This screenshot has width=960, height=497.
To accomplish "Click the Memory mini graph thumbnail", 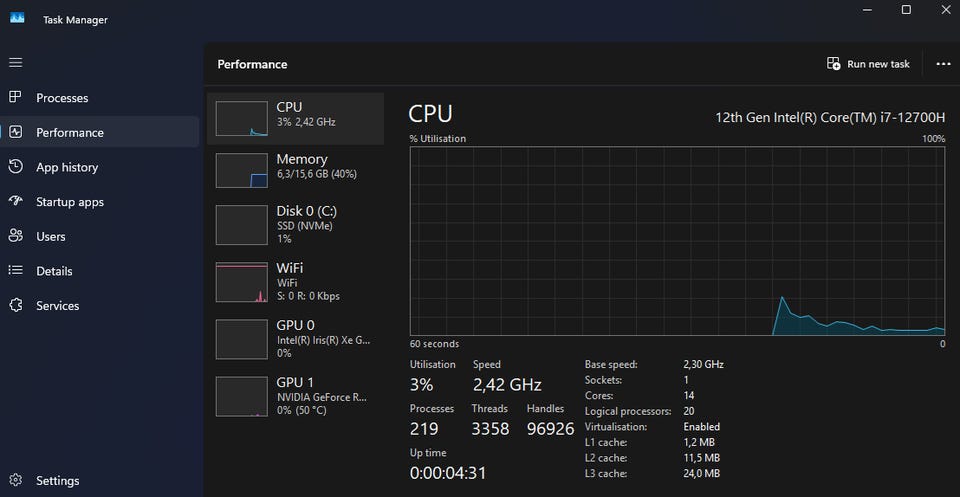I will 241,170.
